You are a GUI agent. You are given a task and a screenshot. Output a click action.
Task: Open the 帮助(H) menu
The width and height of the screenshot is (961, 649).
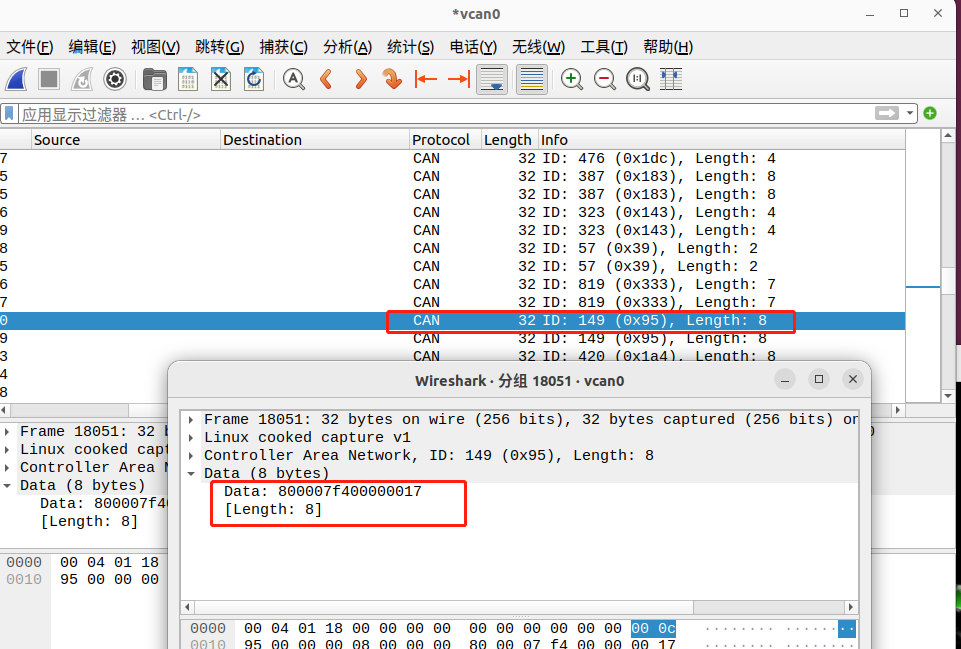tap(668, 47)
